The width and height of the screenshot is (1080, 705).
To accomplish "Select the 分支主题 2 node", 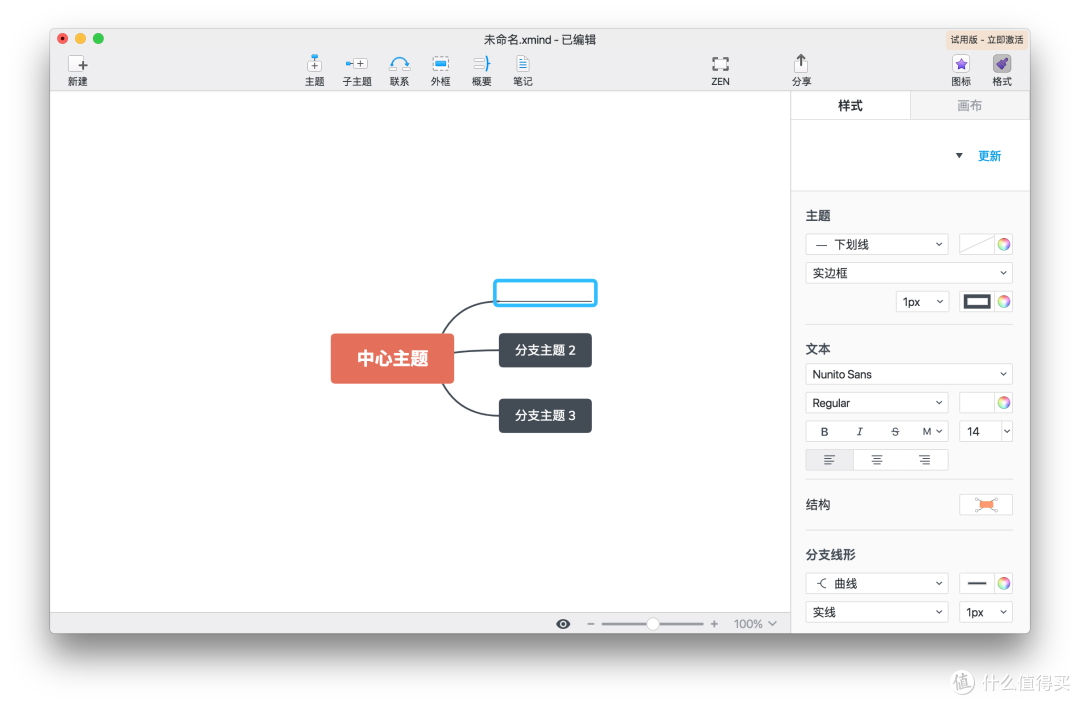I will 545,350.
